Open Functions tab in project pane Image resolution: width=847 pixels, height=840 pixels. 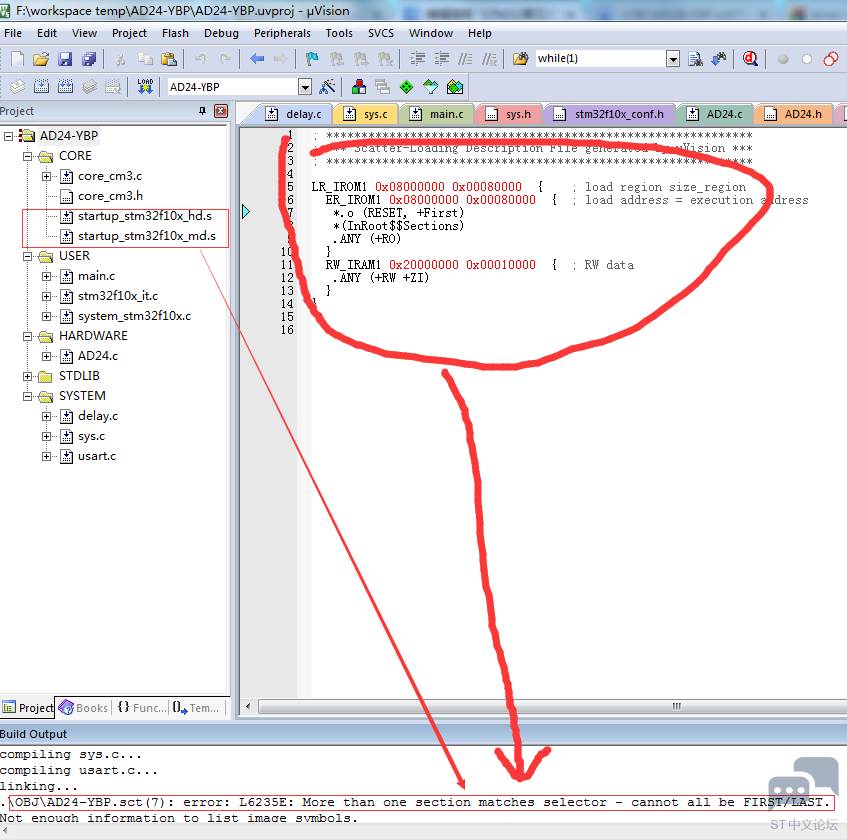(x=142, y=708)
